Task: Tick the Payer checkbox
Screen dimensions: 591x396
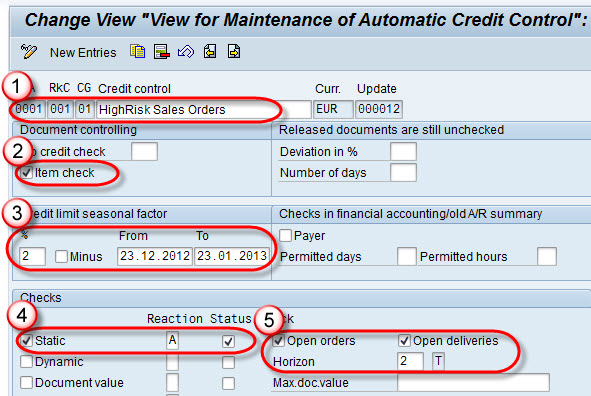Action: coord(285,235)
